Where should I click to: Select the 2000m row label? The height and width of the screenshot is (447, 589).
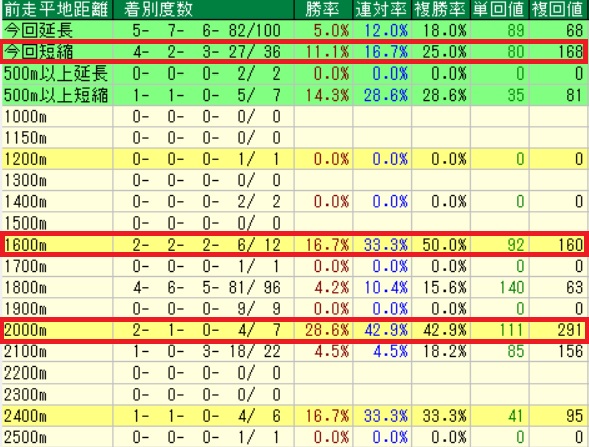point(25,331)
